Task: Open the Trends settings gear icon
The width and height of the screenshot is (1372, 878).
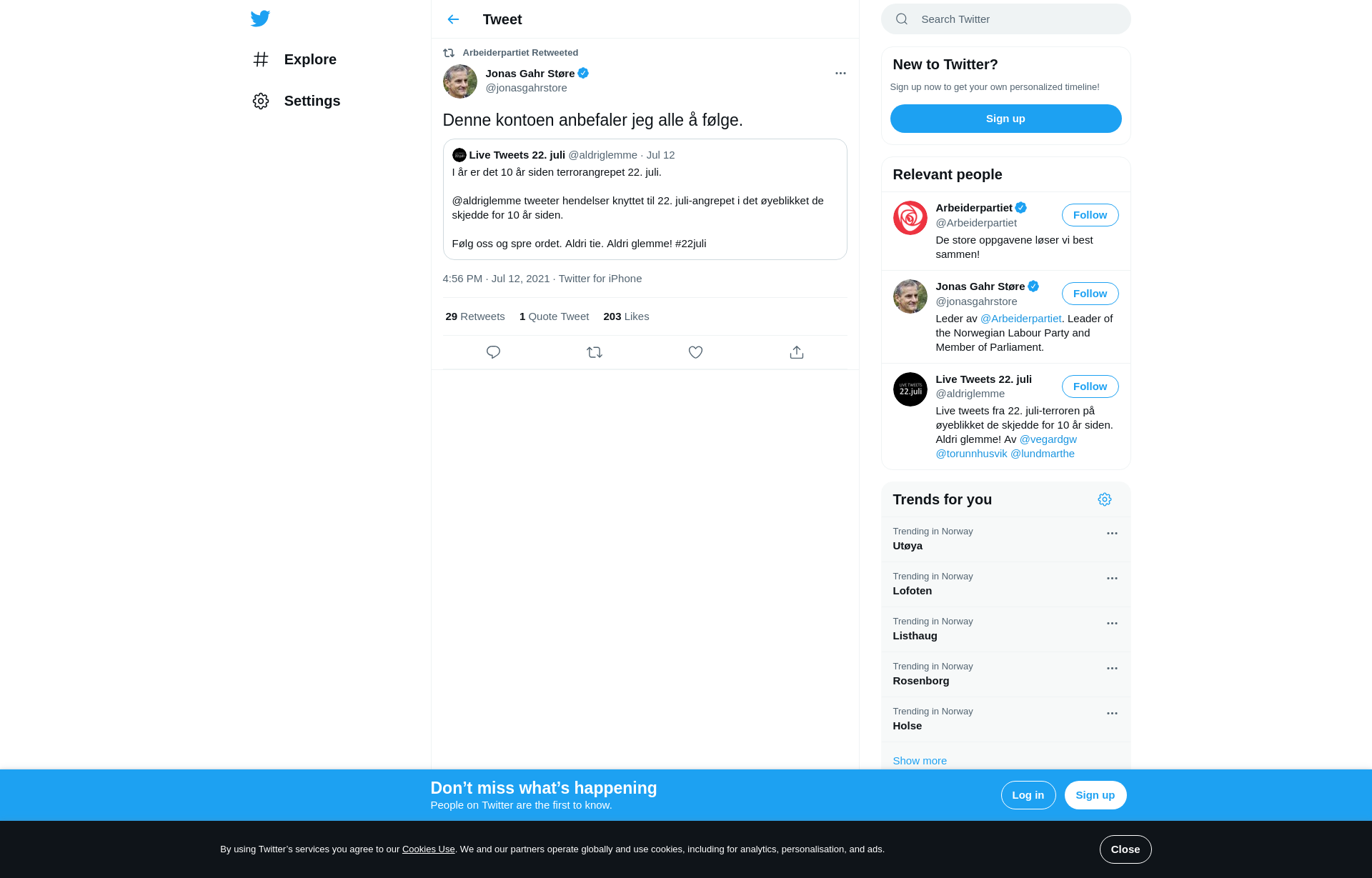Action: click(1105, 499)
